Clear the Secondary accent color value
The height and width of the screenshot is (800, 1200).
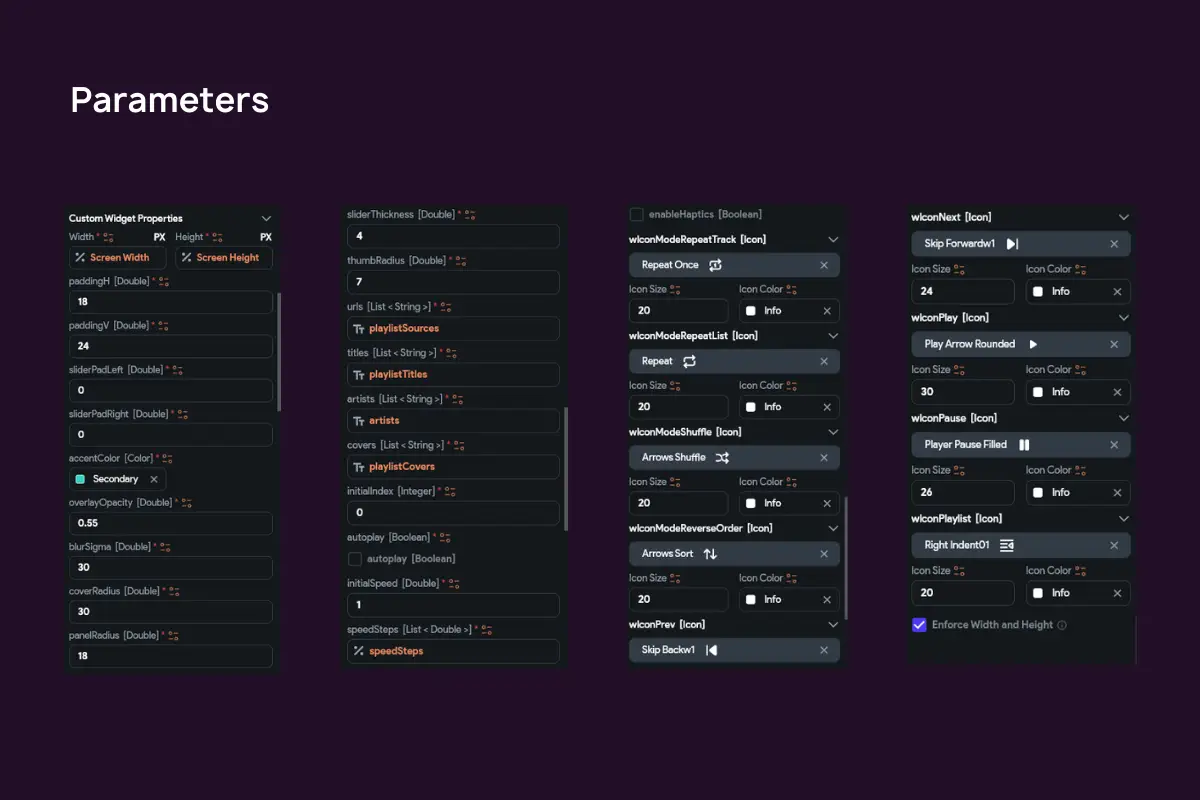(x=153, y=479)
